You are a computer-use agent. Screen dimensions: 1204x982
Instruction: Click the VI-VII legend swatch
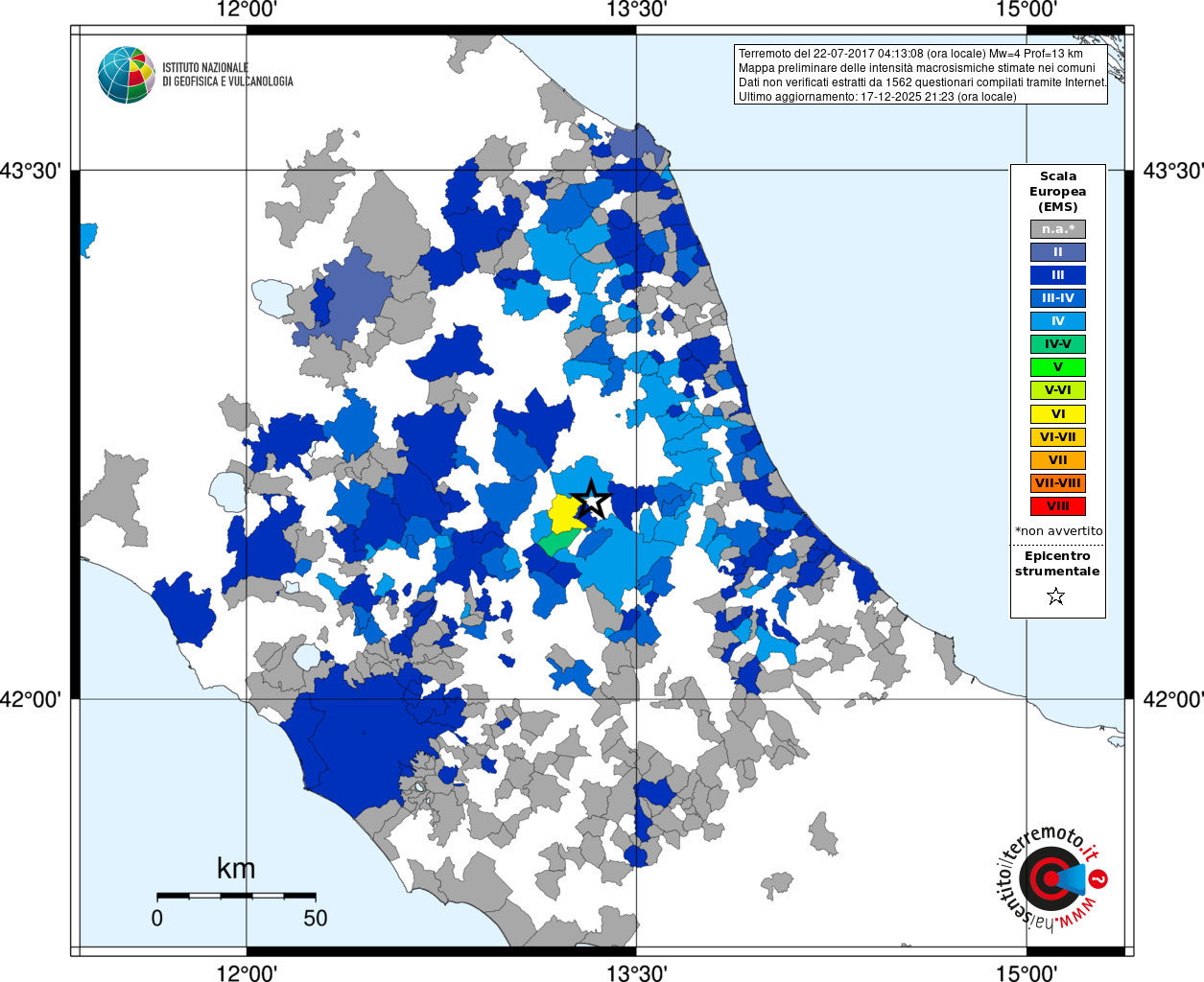tap(1058, 437)
